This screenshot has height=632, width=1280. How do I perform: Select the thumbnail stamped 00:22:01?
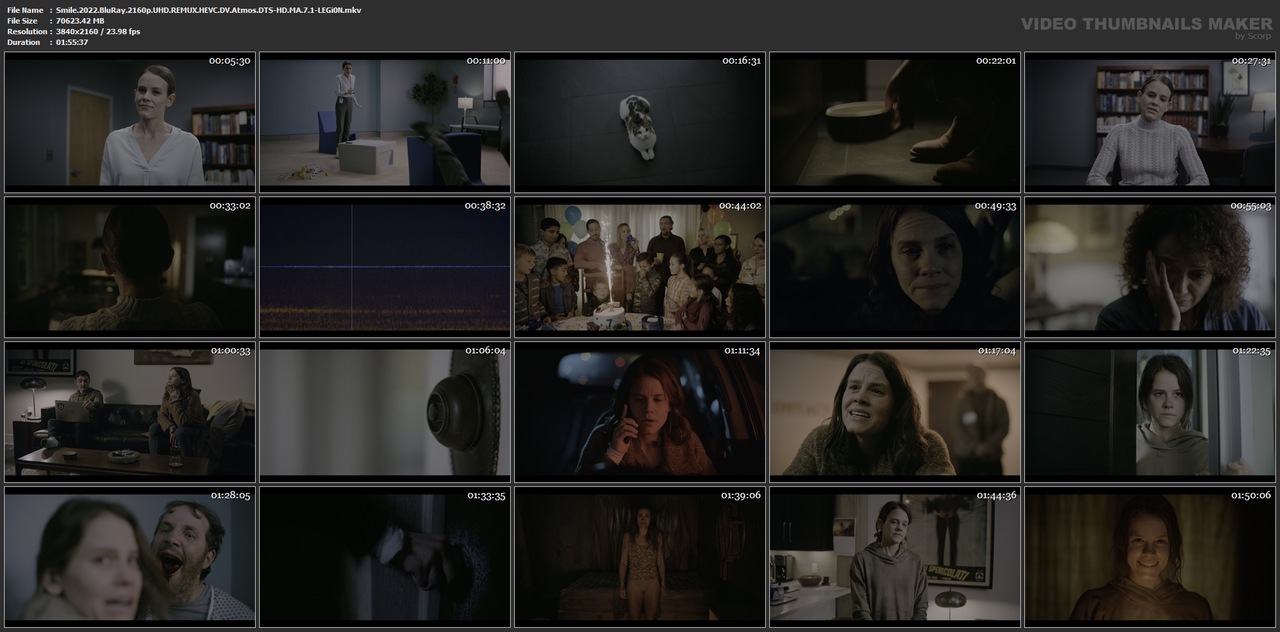click(x=895, y=122)
